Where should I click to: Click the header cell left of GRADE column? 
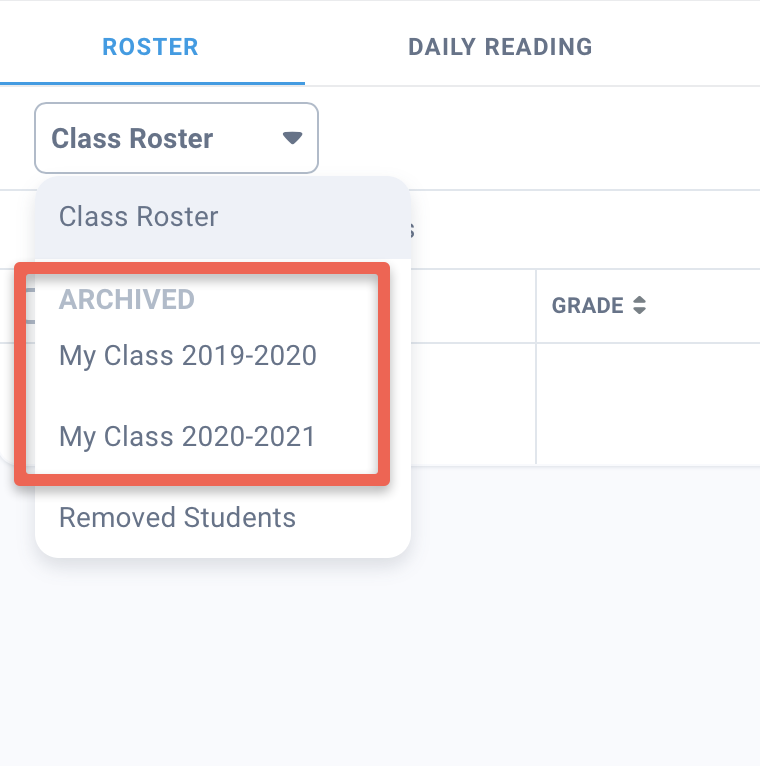472,306
